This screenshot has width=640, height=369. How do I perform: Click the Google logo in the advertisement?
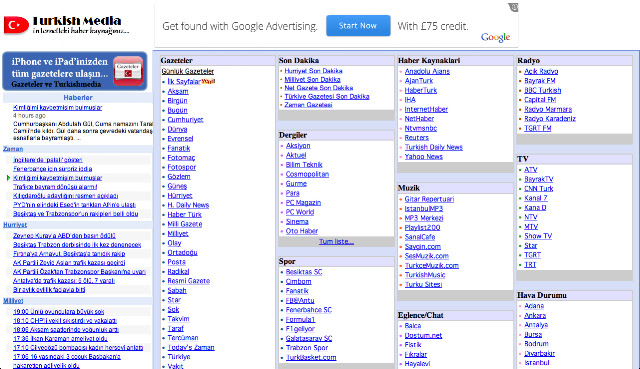coord(496,37)
